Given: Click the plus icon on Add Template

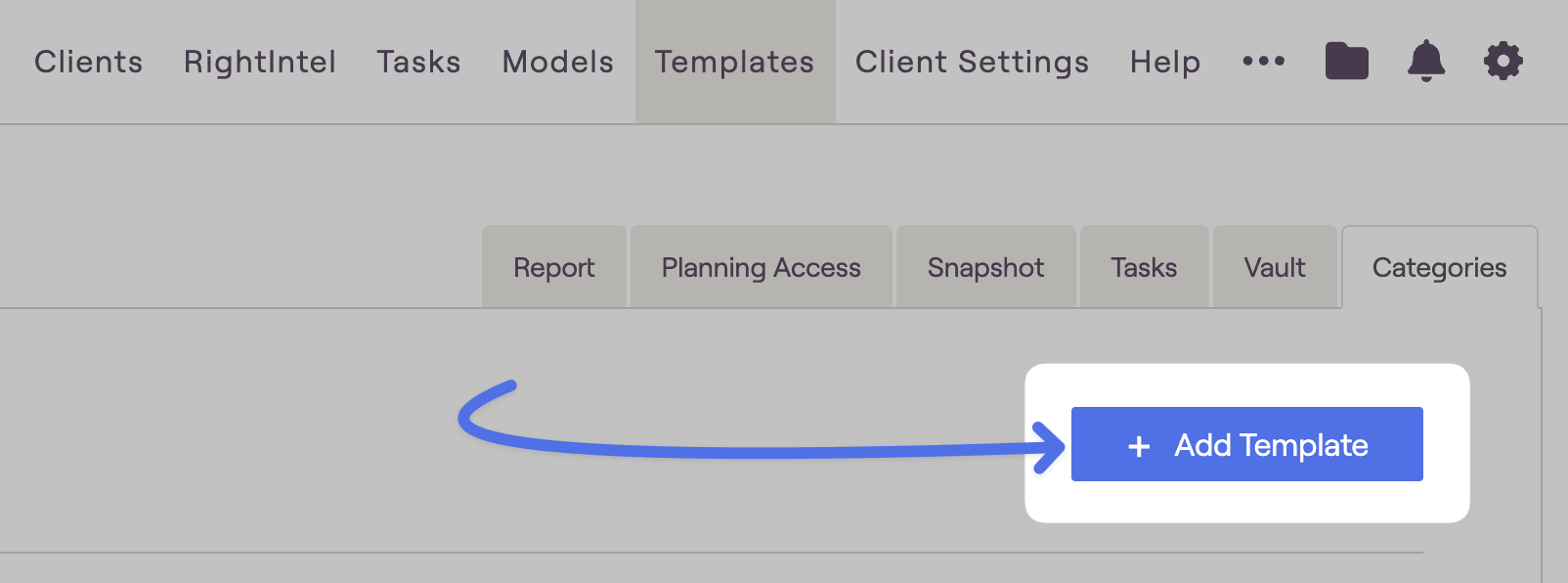Looking at the screenshot, I should 1139,446.
